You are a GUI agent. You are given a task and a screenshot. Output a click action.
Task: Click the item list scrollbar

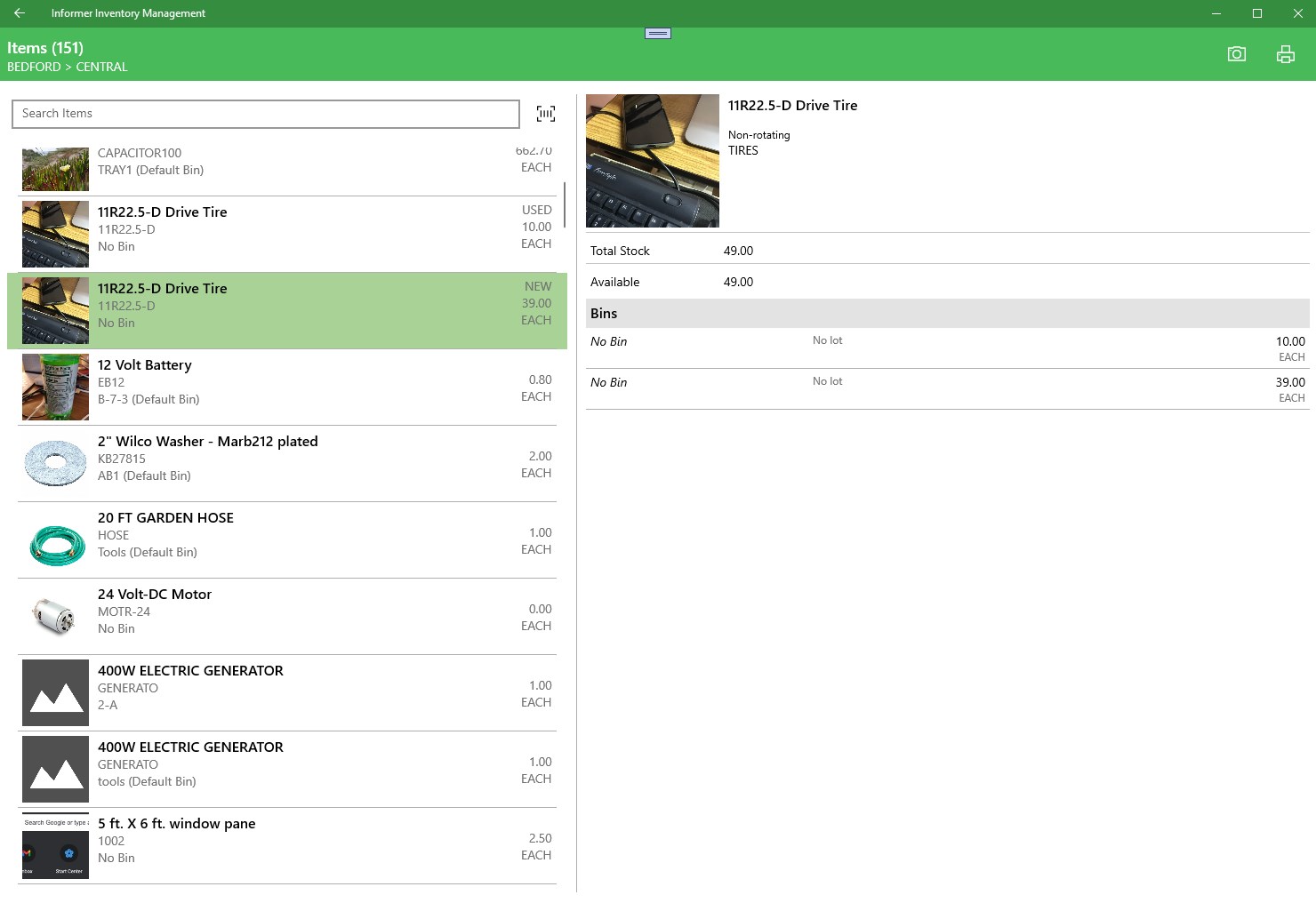pos(565,204)
